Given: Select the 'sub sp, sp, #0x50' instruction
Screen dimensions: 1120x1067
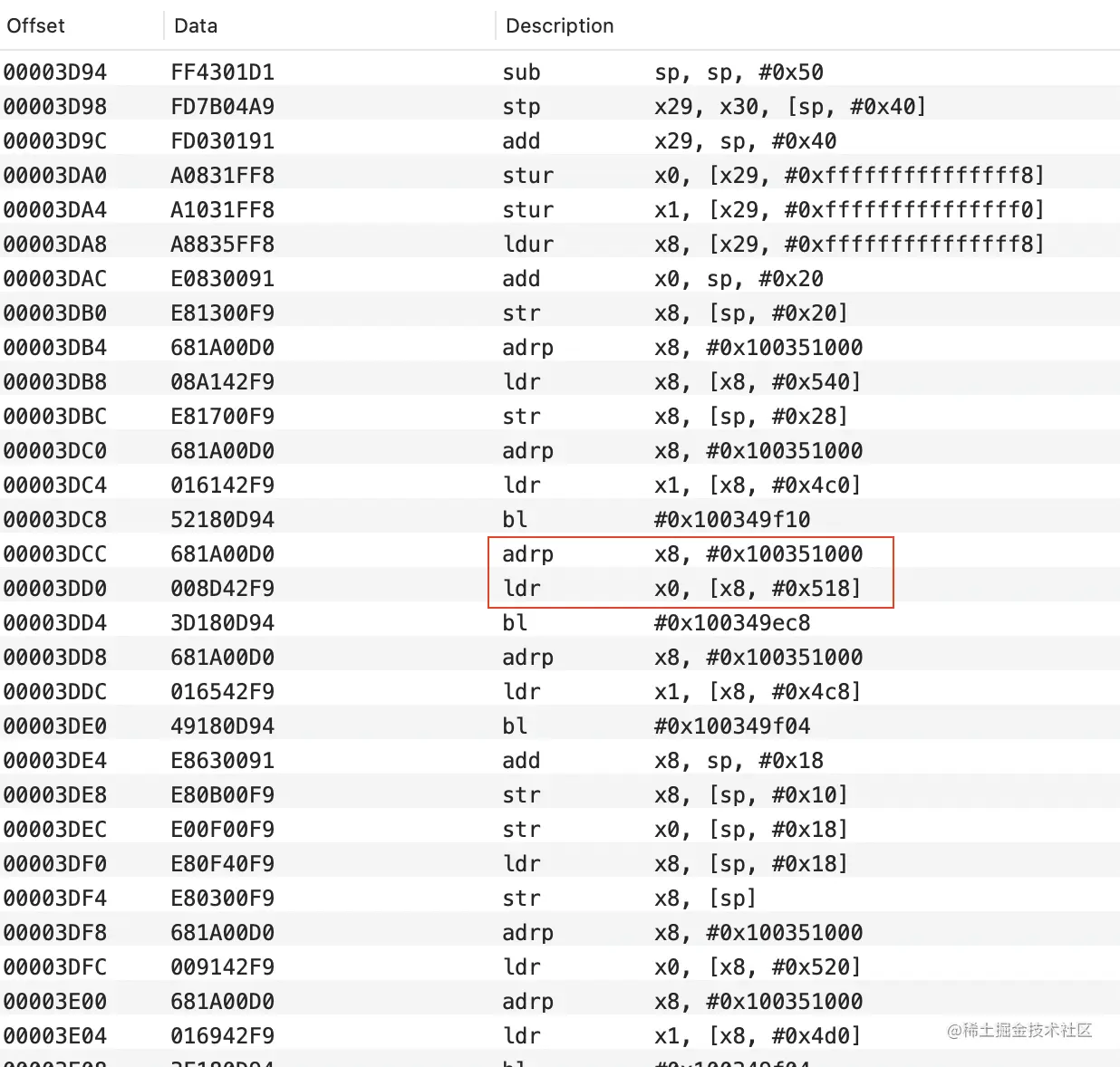Looking at the screenshot, I should click(662, 72).
